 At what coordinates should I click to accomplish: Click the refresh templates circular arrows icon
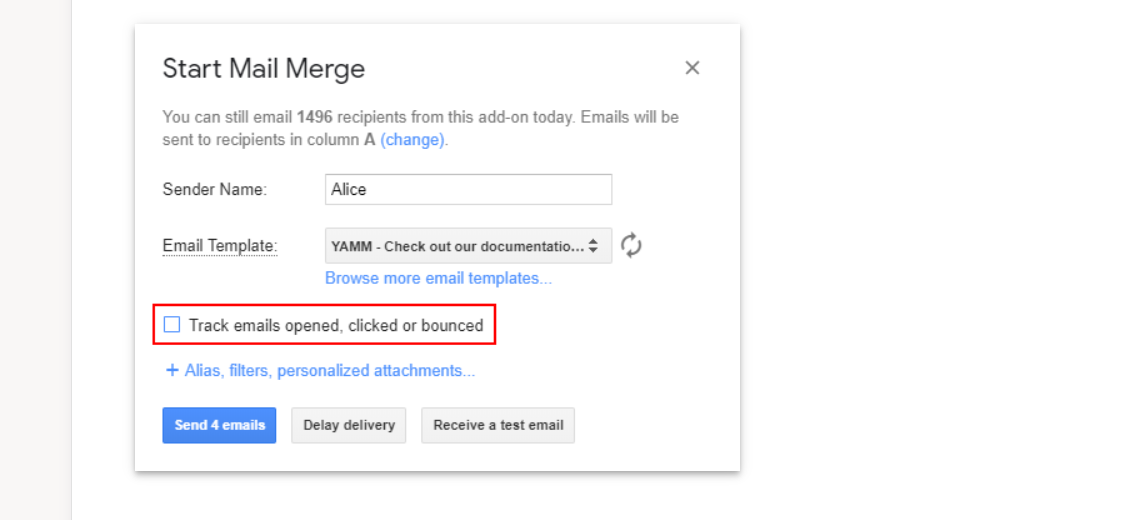631,245
